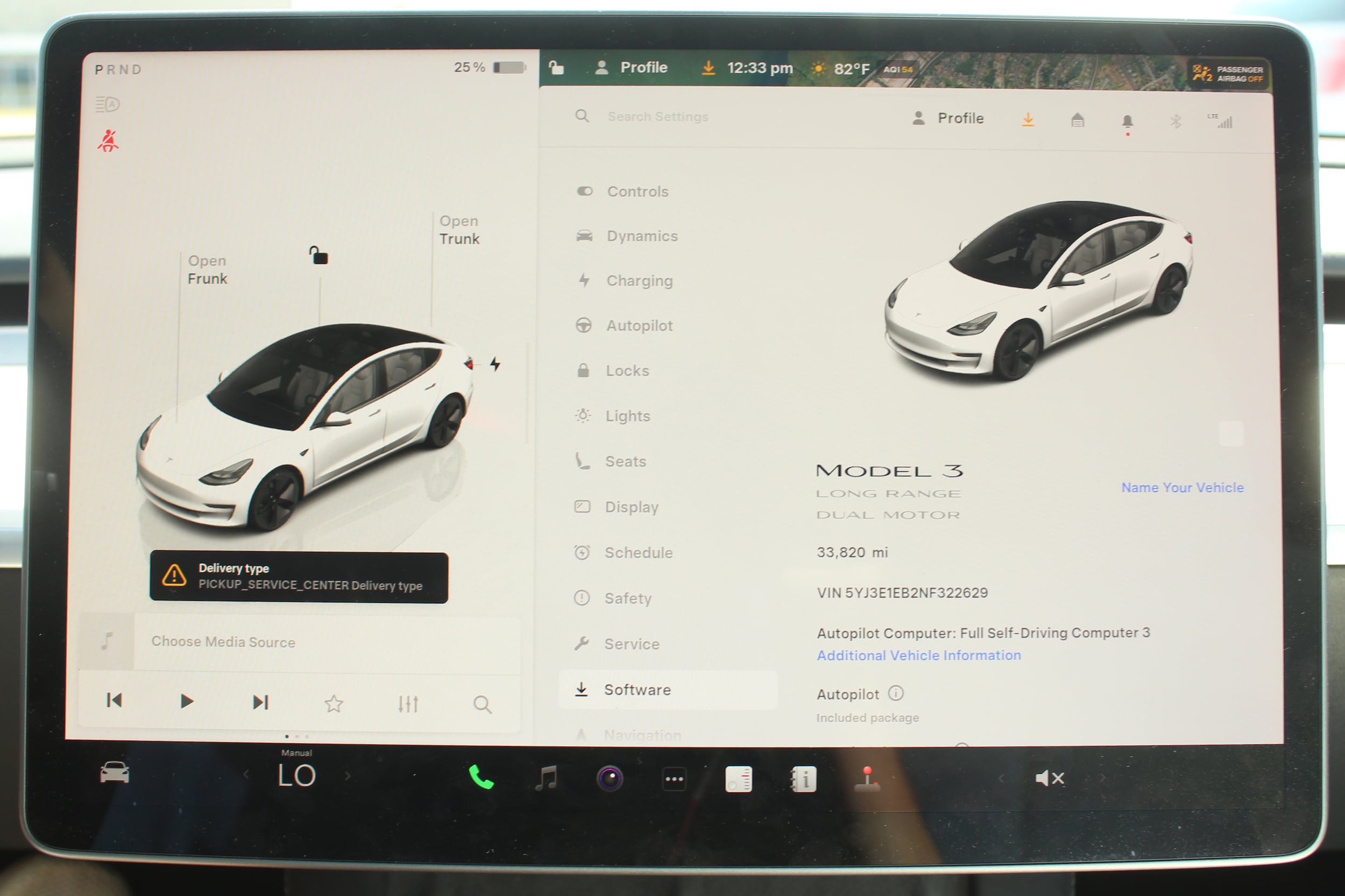Image resolution: width=1345 pixels, height=896 pixels.
Task: Open the camera app icon
Action: pos(610,778)
